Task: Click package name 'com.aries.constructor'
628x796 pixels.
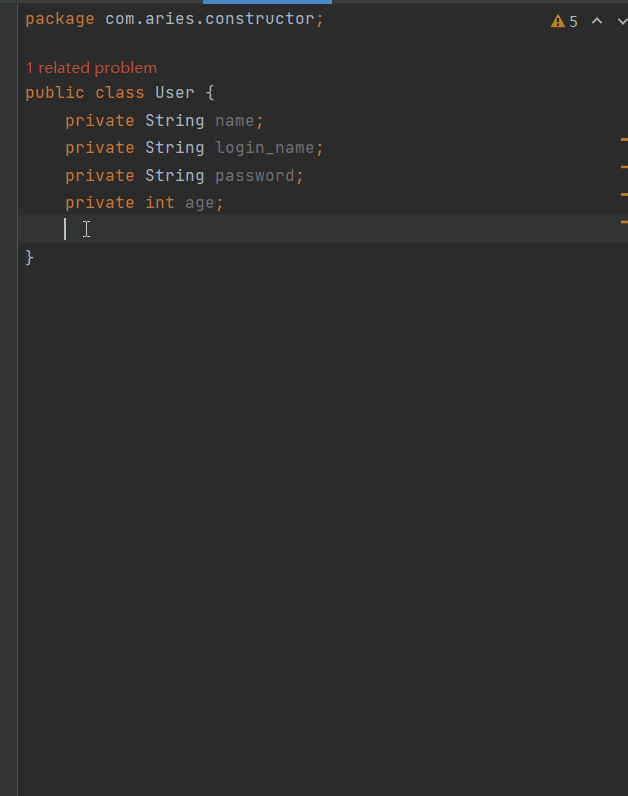Action: coord(210,19)
